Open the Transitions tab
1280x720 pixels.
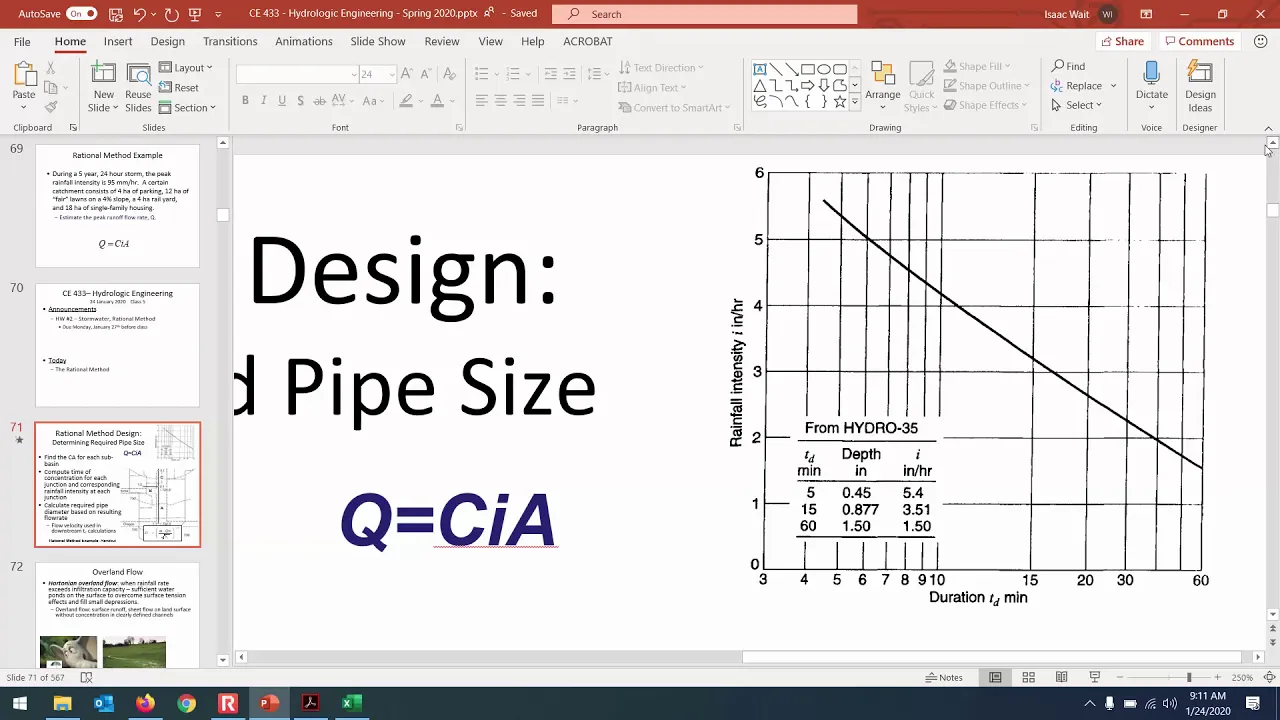(x=230, y=41)
